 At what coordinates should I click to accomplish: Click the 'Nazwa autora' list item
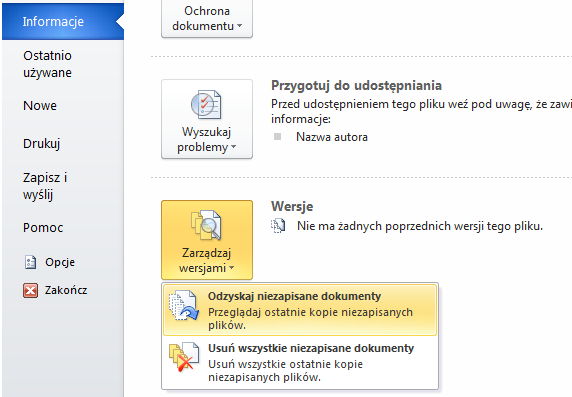point(332,137)
